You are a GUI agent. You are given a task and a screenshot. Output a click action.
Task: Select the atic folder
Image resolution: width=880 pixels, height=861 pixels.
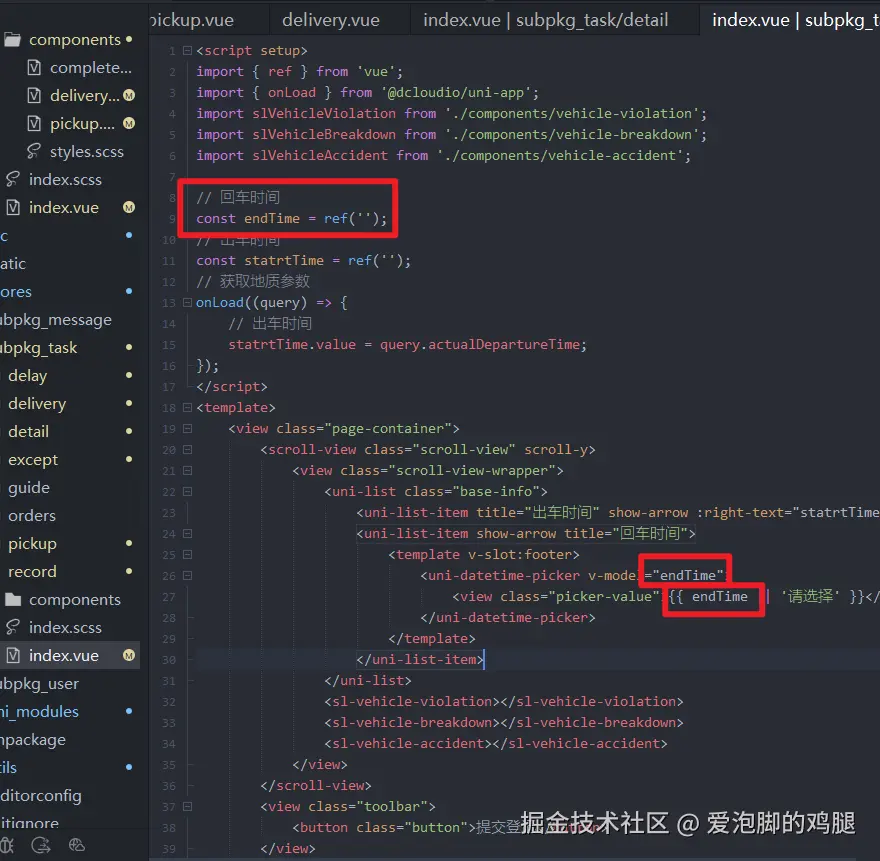coord(13,264)
